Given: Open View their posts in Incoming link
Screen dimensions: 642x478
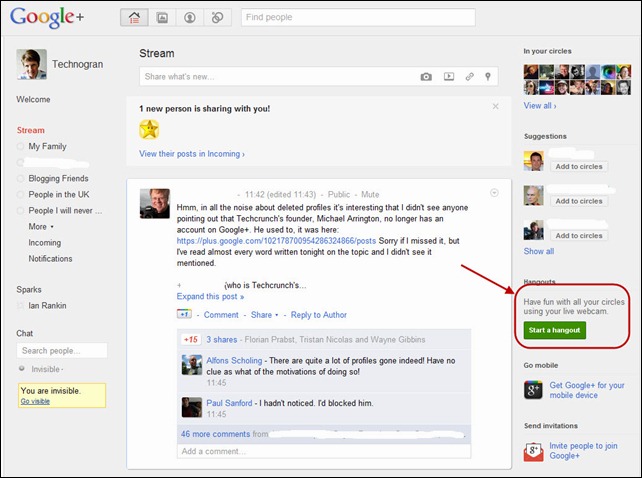Looking at the screenshot, I should point(192,154).
